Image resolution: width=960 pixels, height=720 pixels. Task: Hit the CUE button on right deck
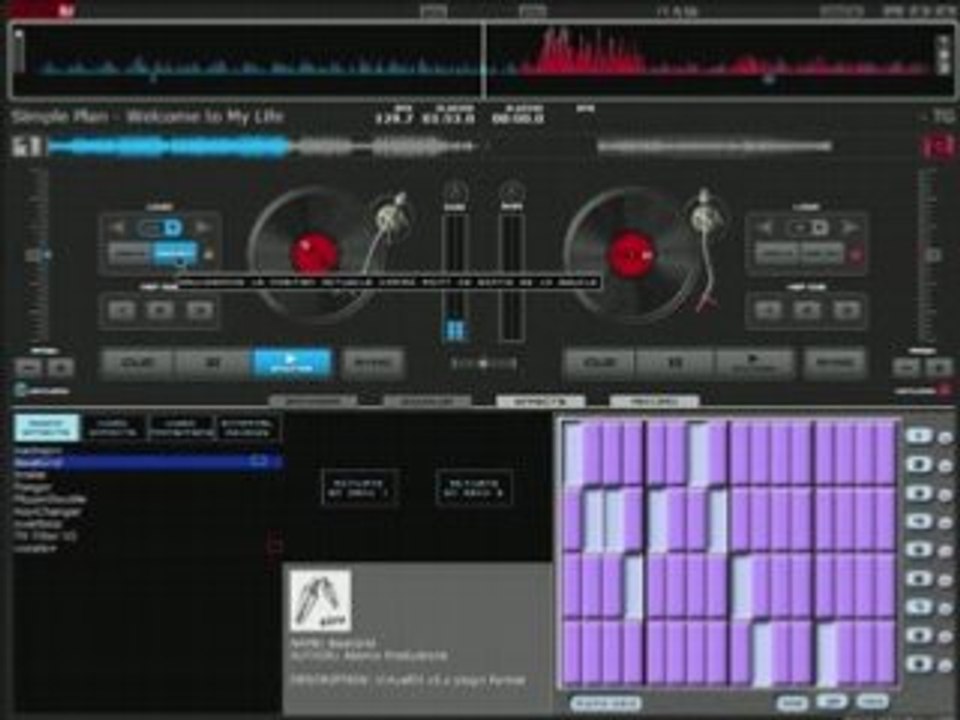pyautogui.click(x=599, y=363)
